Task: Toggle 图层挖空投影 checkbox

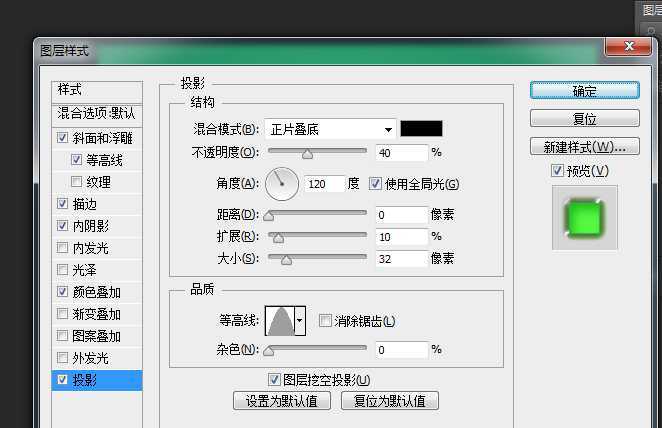Action: 275,380
